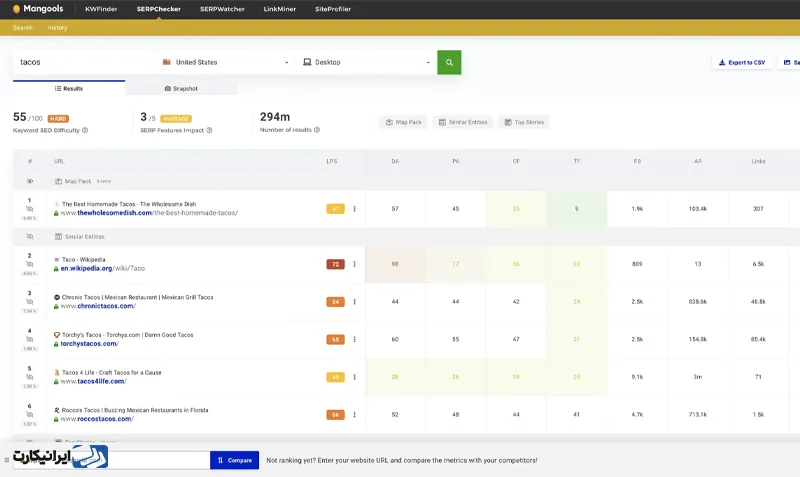The height and width of the screenshot is (477, 800).
Task: Click the Map Pack feature button
Action: coord(404,122)
